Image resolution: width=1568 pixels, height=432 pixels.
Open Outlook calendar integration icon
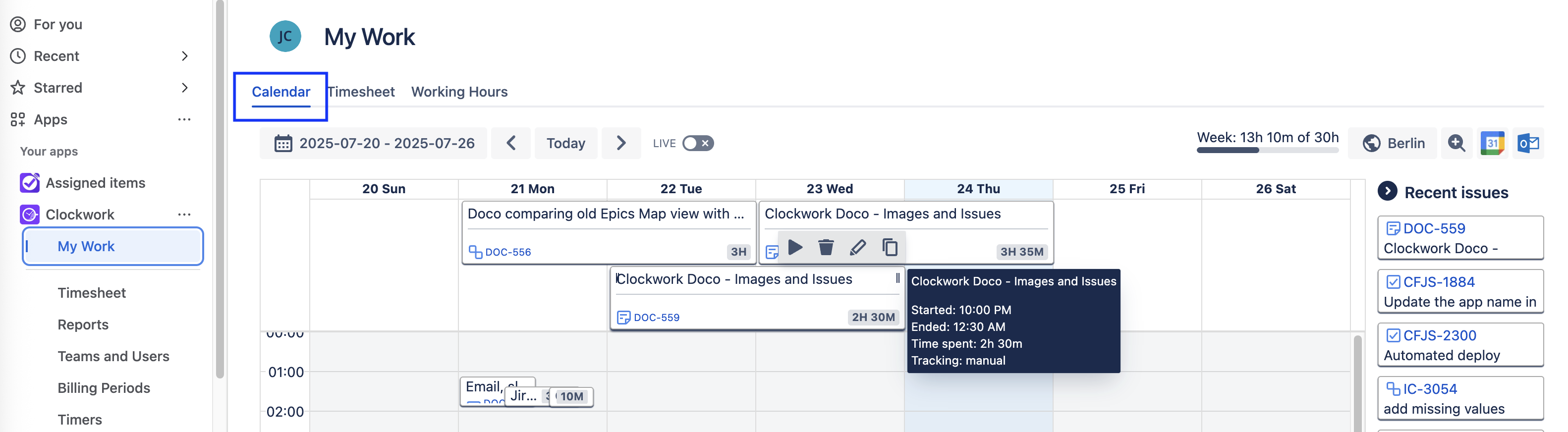(1528, 144)
